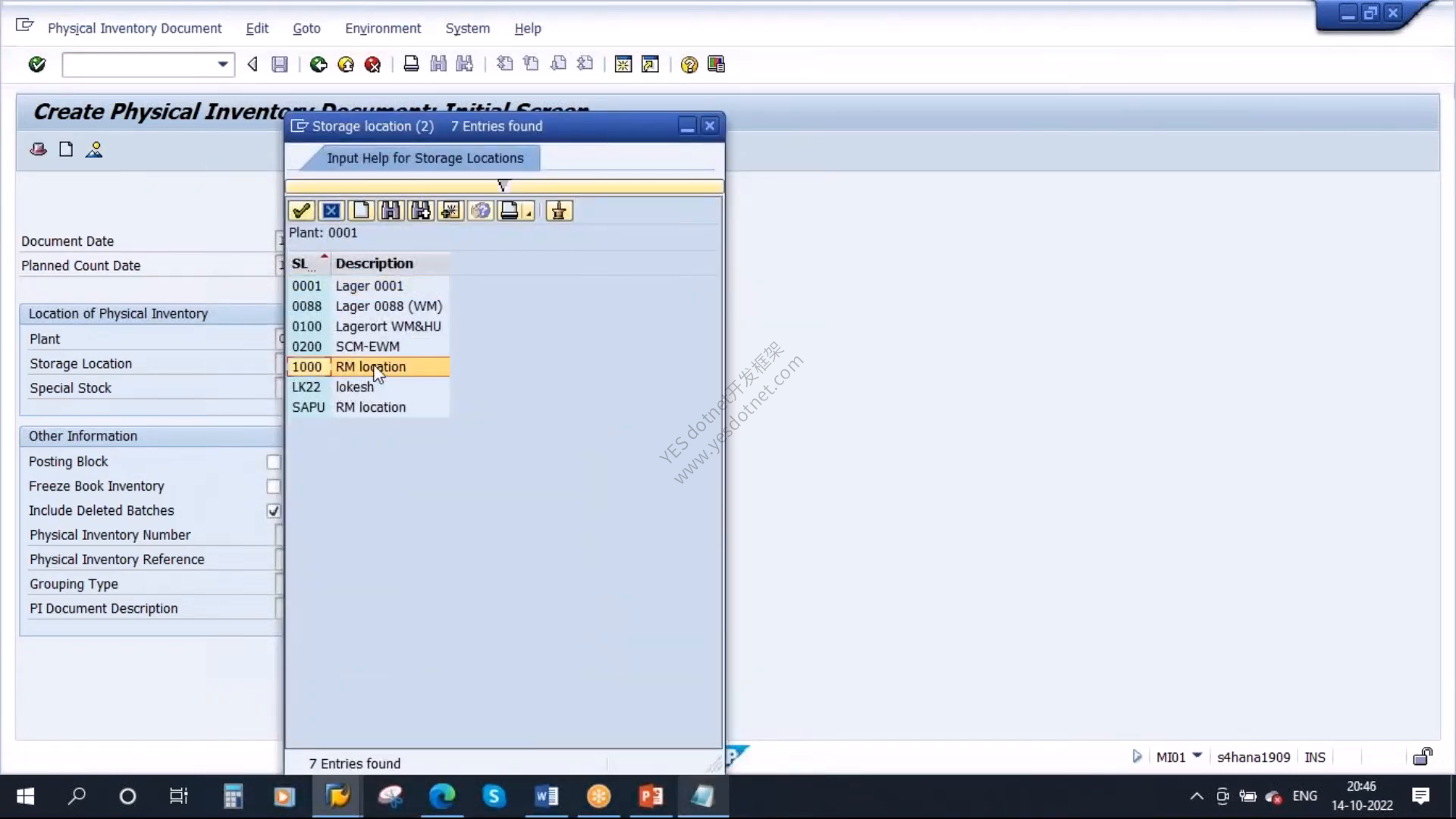Screen dimensions: 1456x819
Task: Expand the restriction bar arrow in popup
Action: click(x=503, y=186)
